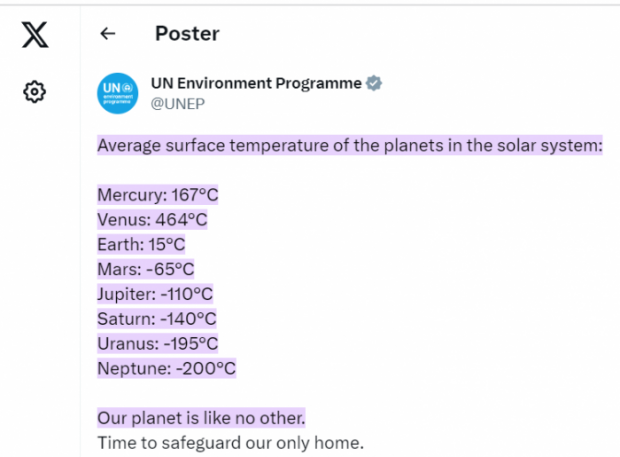This screenshot has width=620, height=457.
Task: Click 'Our planet is like no other' text
Action: click(201, 417)
